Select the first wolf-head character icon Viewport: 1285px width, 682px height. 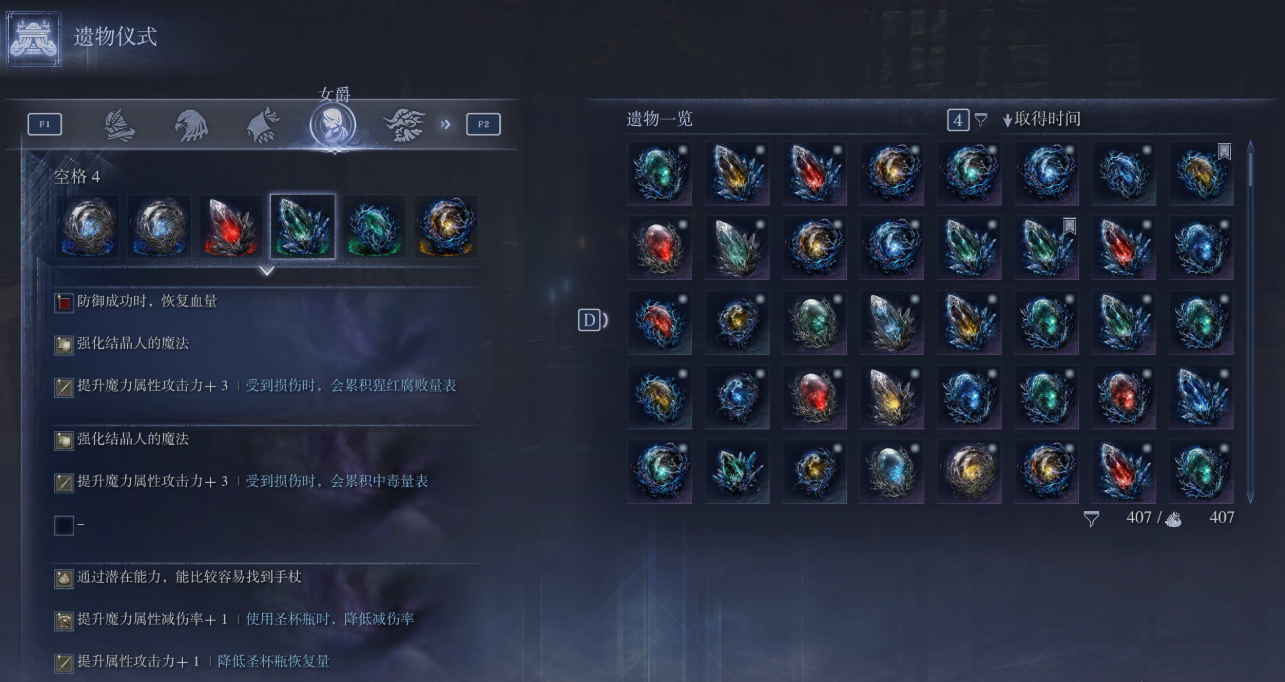tap(120, 125)
